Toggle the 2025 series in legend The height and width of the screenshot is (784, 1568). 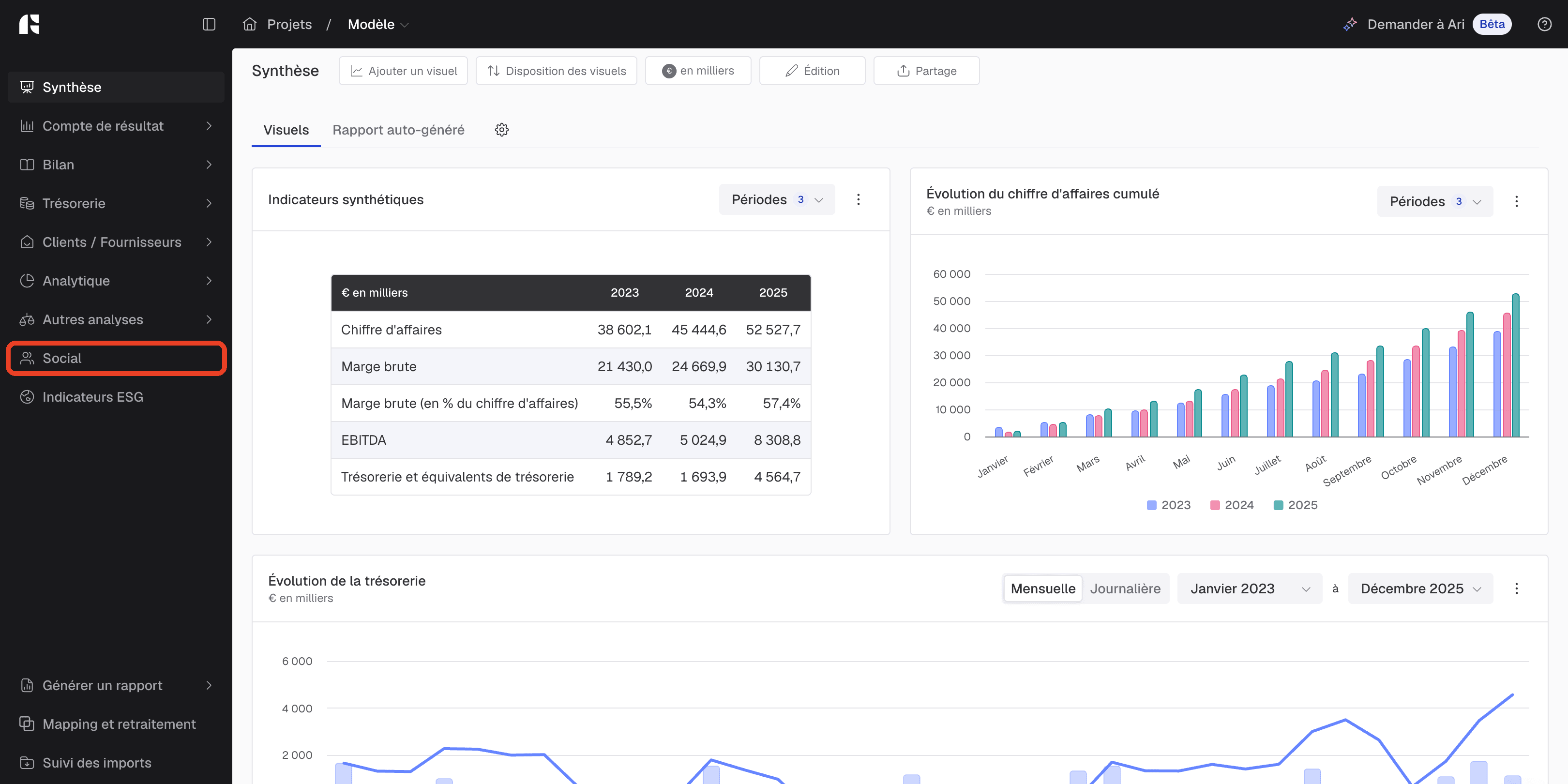(1296, 505)
